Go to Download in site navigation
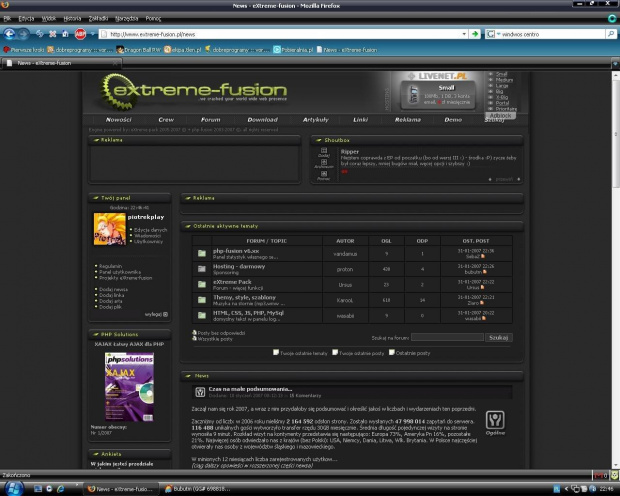Image resolution: width=620 pixels, height=496 pixels. click(x=263, y=119)
